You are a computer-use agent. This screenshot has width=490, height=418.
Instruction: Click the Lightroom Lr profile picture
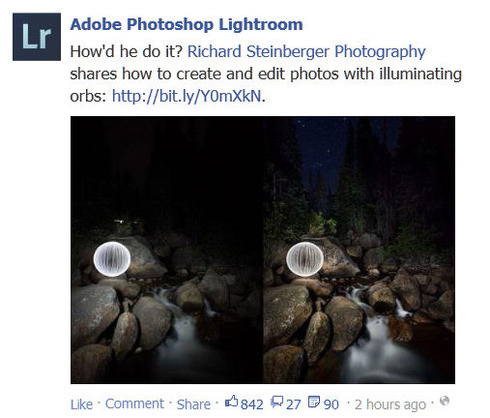[37, 37]
